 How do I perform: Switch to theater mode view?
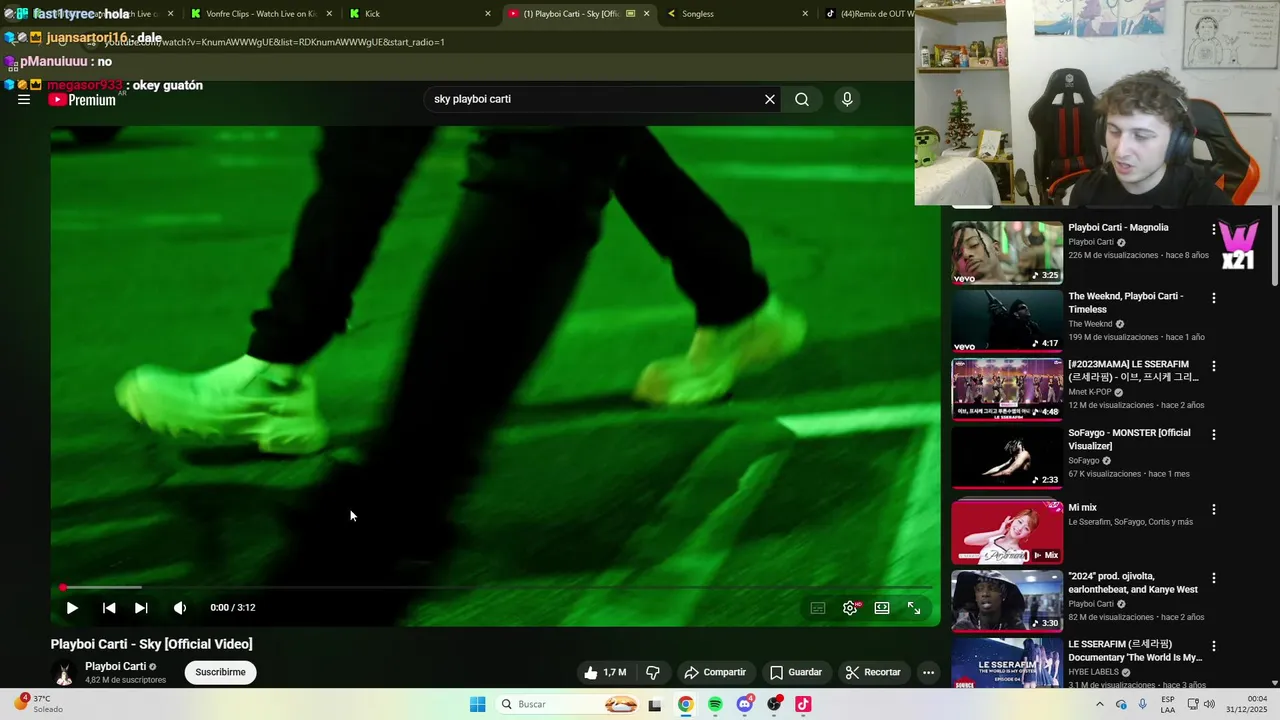click(x=882, y=608)
